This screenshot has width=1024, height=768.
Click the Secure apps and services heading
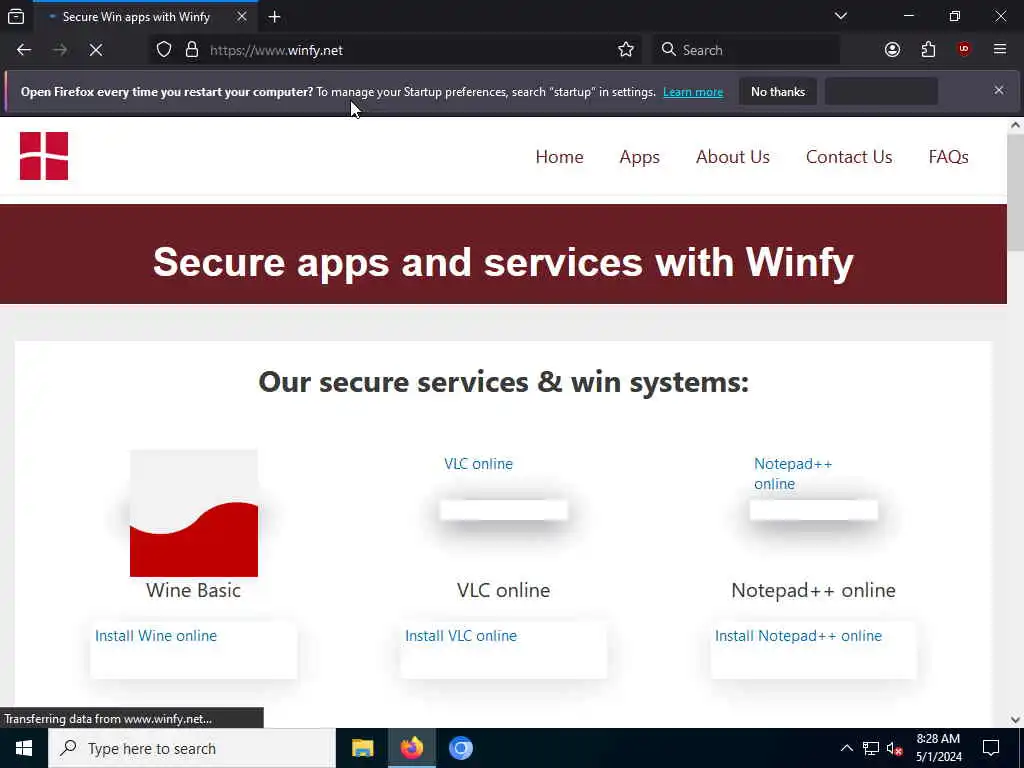503,262
